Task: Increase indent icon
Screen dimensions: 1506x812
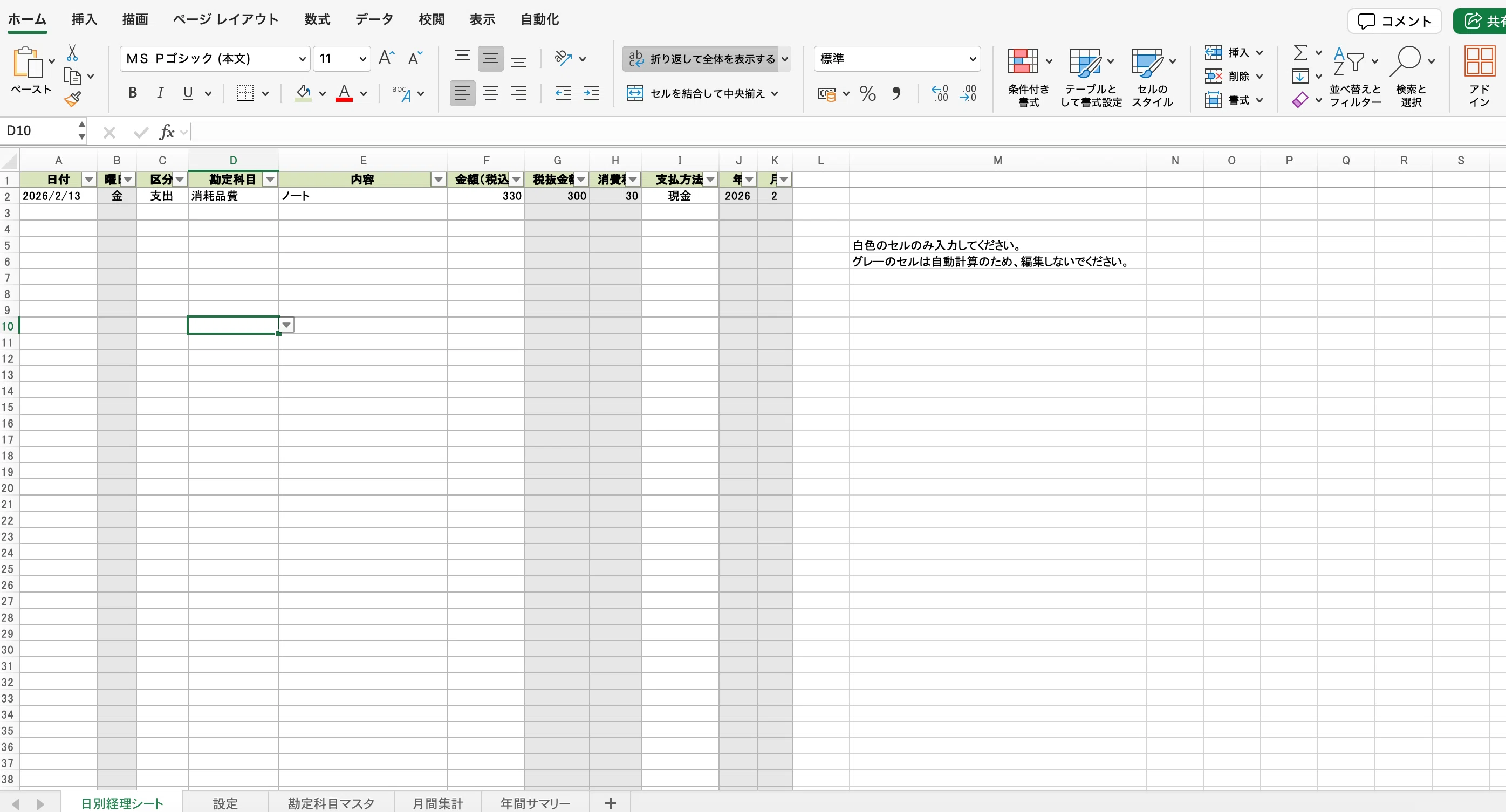Action: (591, 93)
